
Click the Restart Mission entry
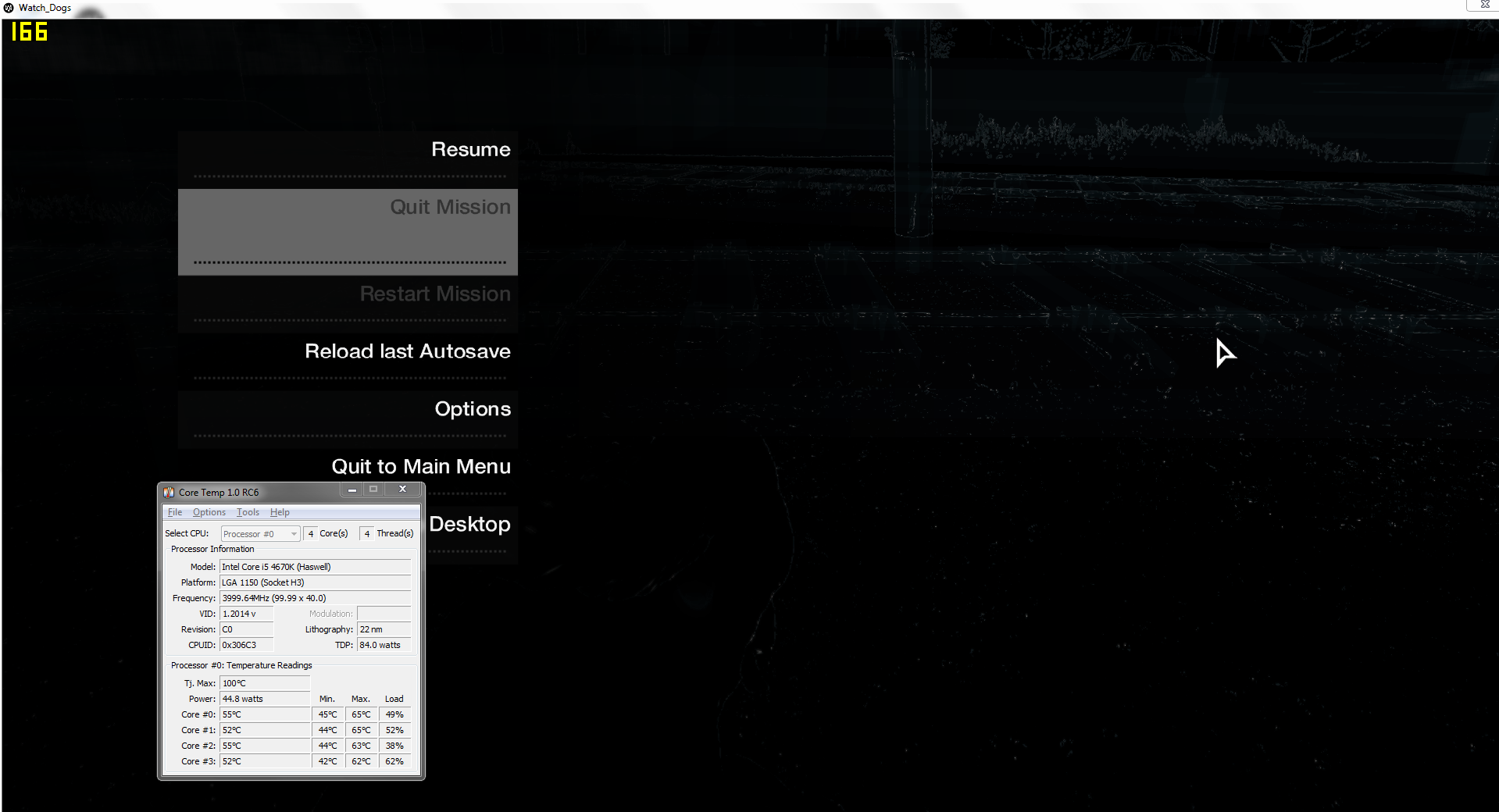pos(434,294)
